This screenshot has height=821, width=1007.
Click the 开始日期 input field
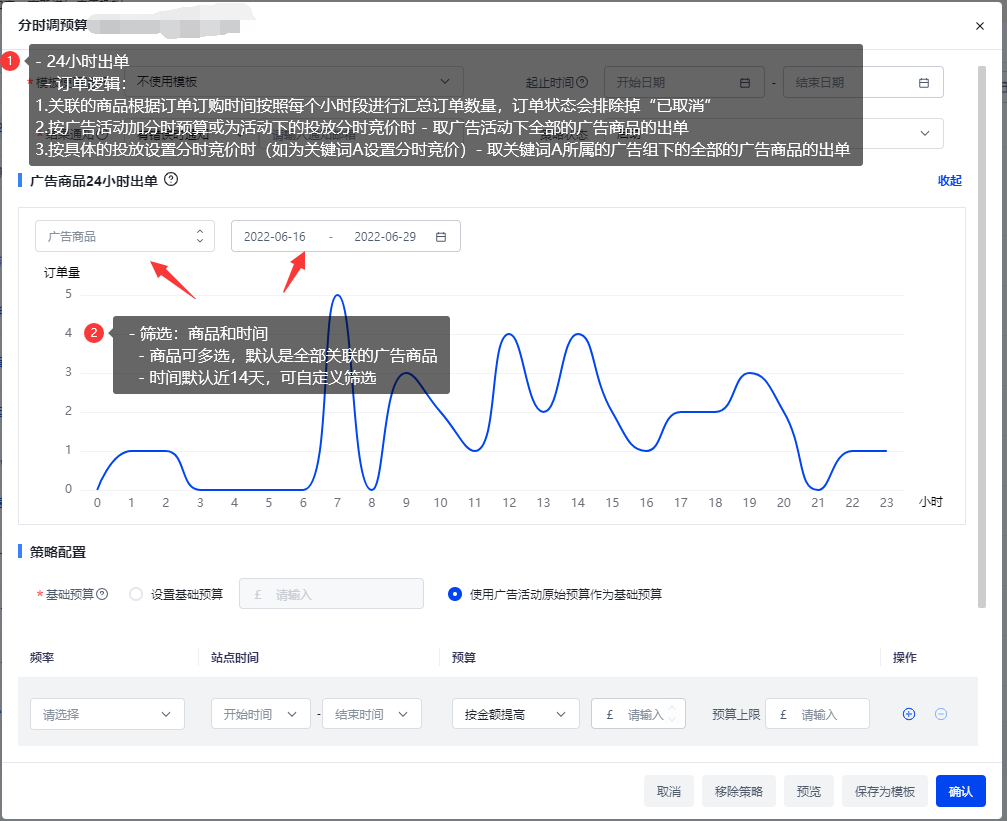[684, 82]
